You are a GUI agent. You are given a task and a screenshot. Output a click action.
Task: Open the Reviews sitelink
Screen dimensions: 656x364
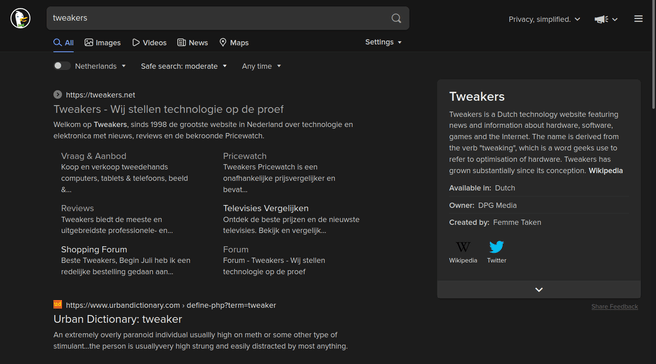[x=77, y=208]
